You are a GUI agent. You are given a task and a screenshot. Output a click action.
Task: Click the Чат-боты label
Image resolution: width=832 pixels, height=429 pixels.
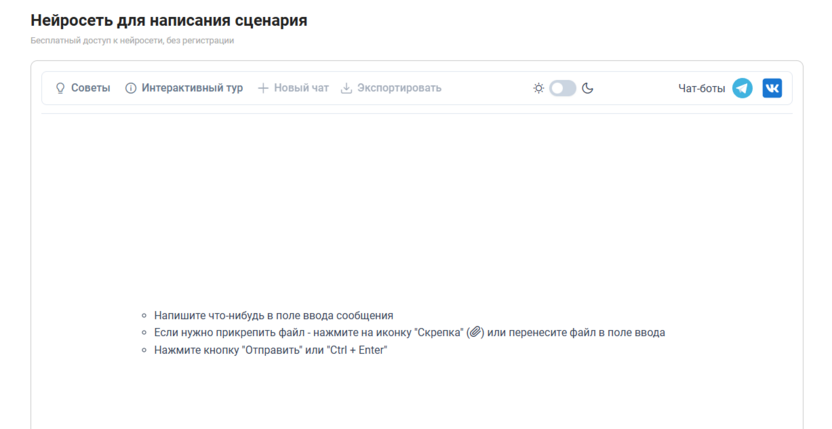pos(701,89)
